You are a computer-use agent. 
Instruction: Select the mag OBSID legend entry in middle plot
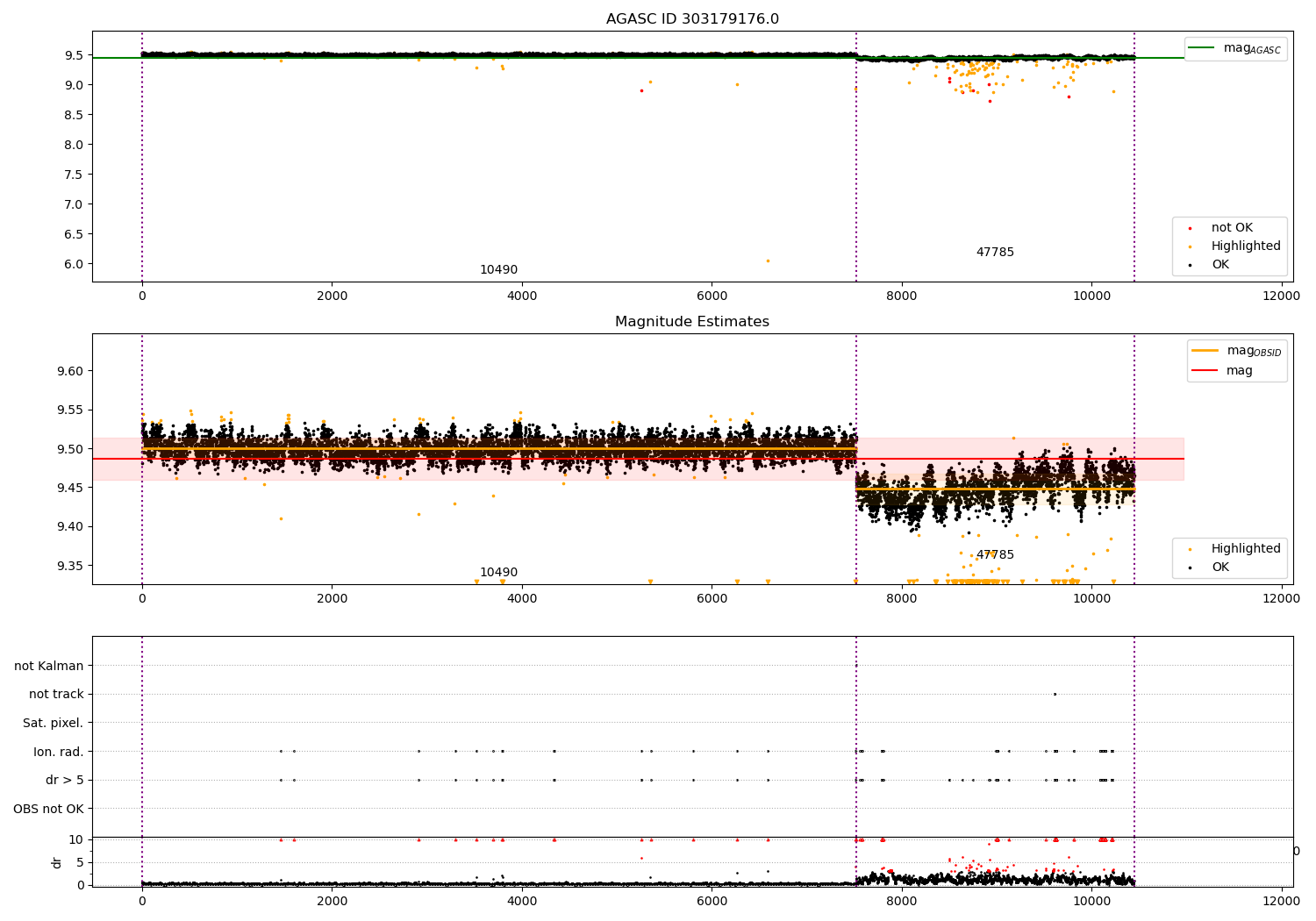tap(1237, 351)
